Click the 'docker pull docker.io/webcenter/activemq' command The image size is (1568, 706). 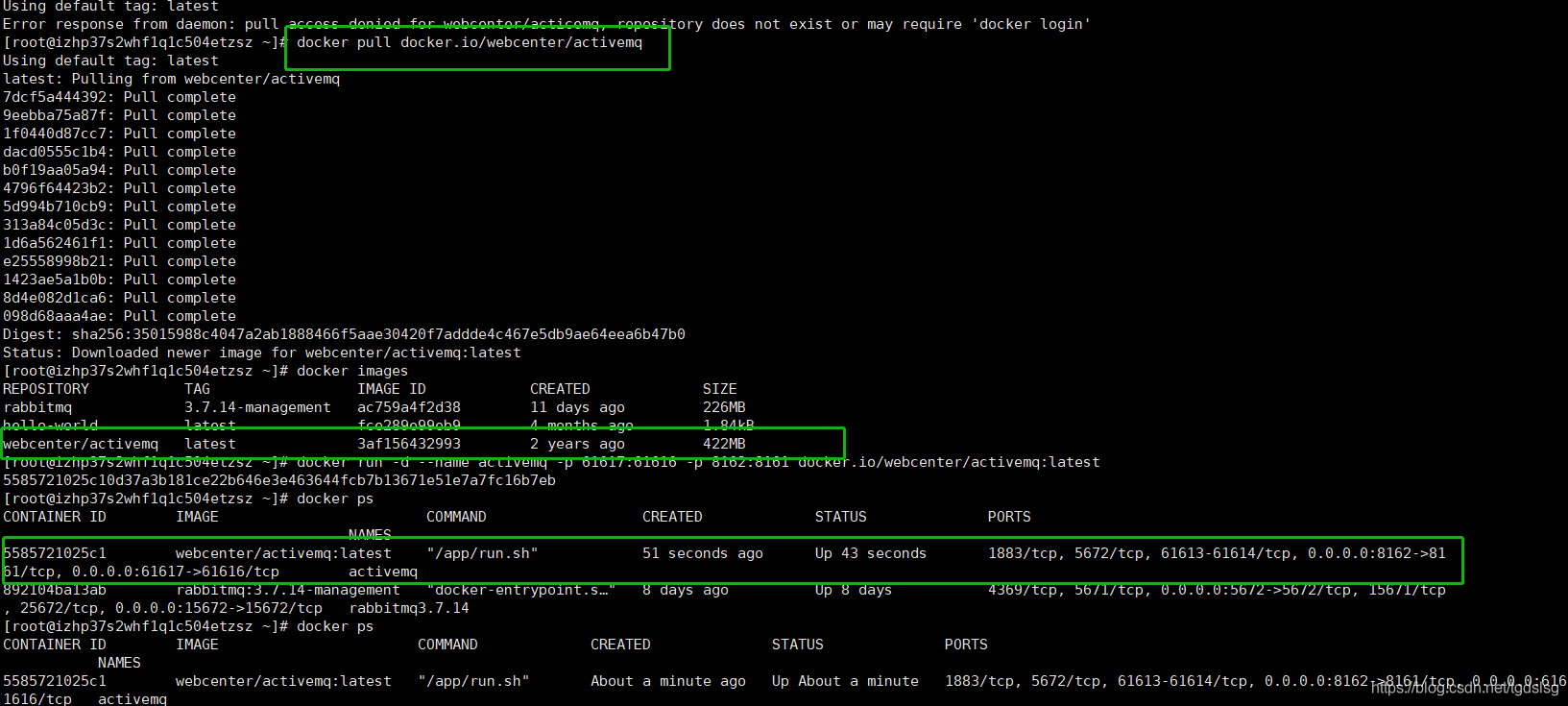470,42
